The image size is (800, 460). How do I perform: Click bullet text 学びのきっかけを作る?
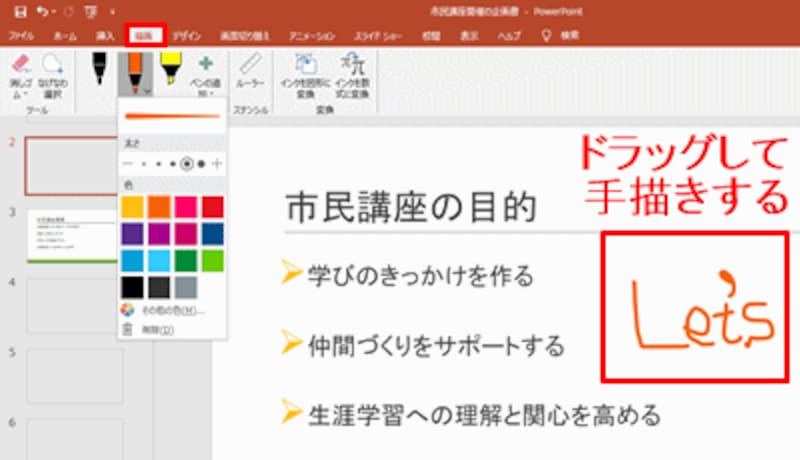coord(420,276)
